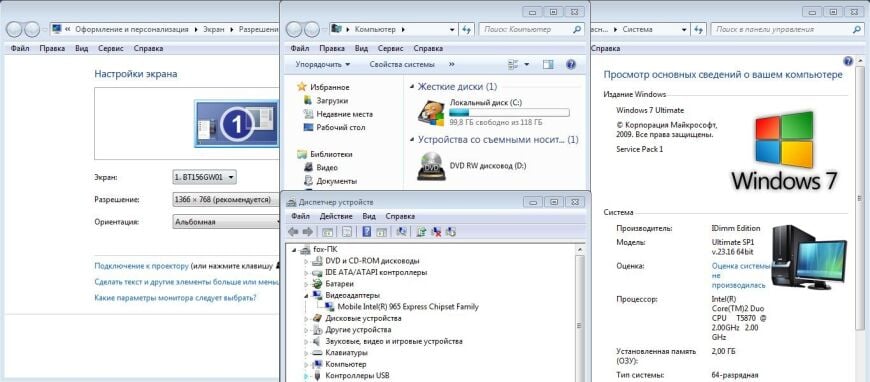Select monitor 1 thumbnail in display preview
Screen dimensions: 870x382
click(236, 123)
